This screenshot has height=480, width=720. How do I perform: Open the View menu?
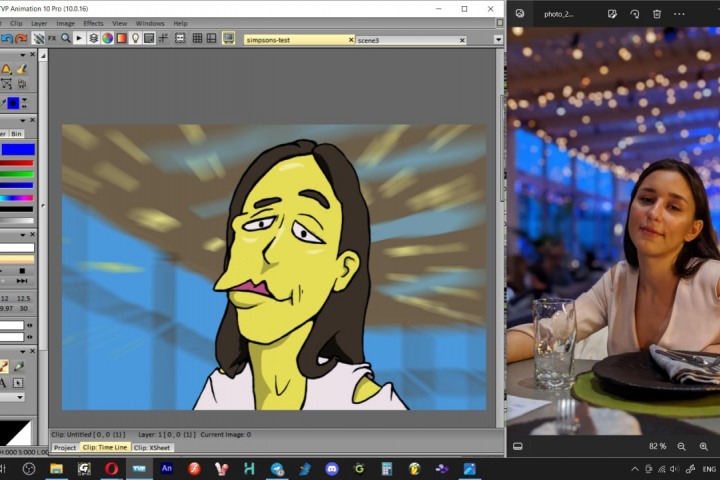pos(119,23)
